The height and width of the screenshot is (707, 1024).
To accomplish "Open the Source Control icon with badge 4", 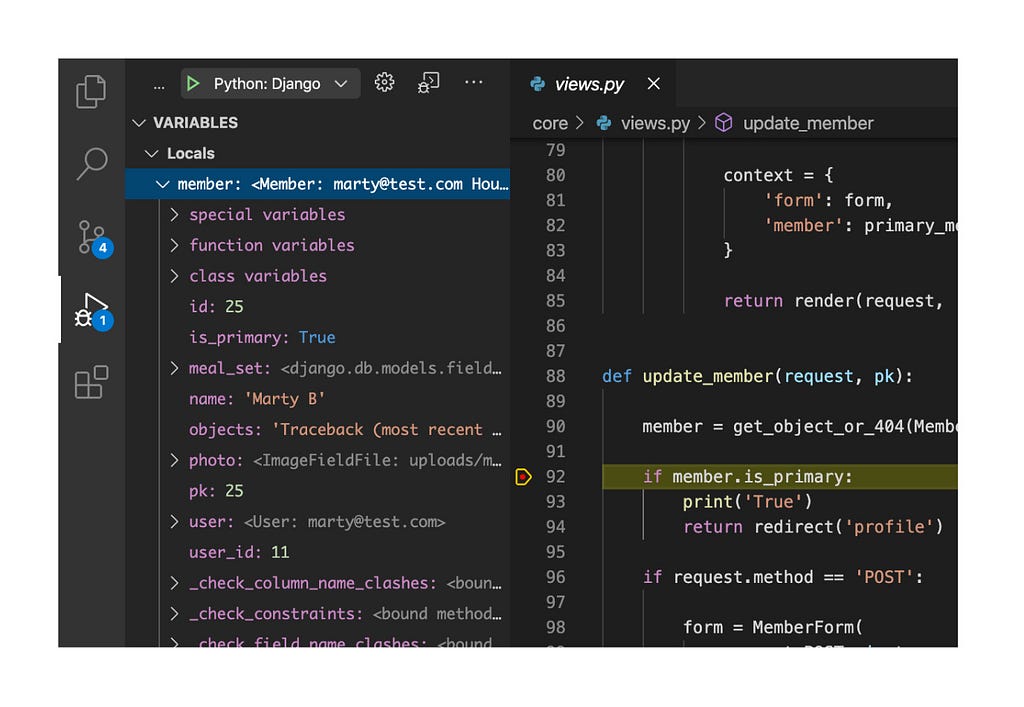I will (95, 238).
